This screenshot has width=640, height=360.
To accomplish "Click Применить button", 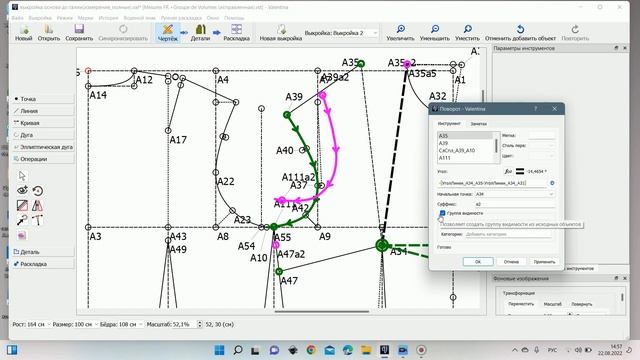I will click(x=544, y=262).
